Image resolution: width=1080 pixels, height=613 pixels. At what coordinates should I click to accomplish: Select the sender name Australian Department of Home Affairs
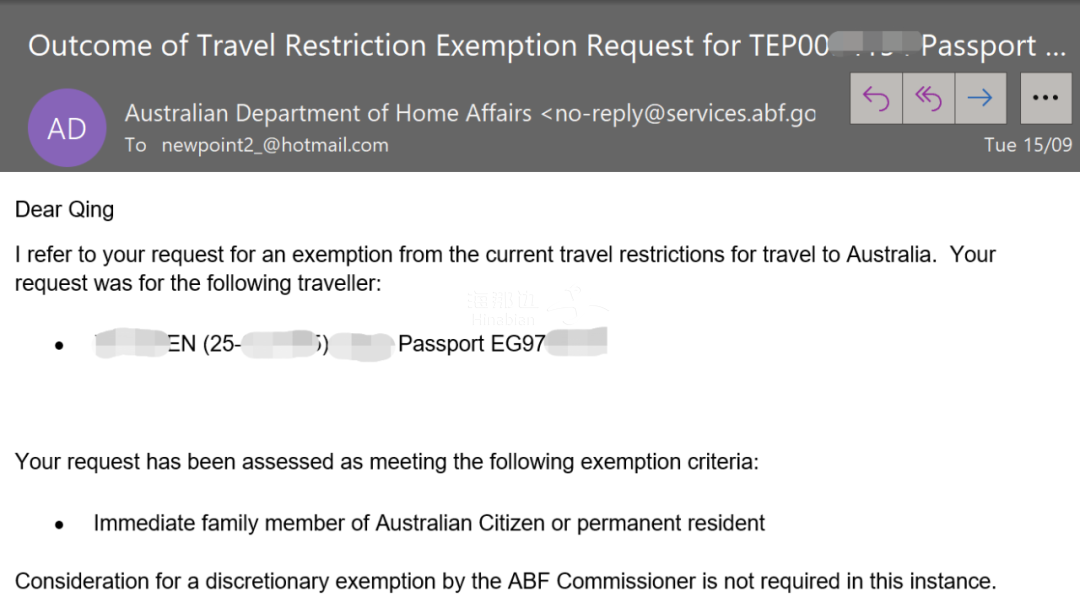pyautogui.click(x=328, y=113)
